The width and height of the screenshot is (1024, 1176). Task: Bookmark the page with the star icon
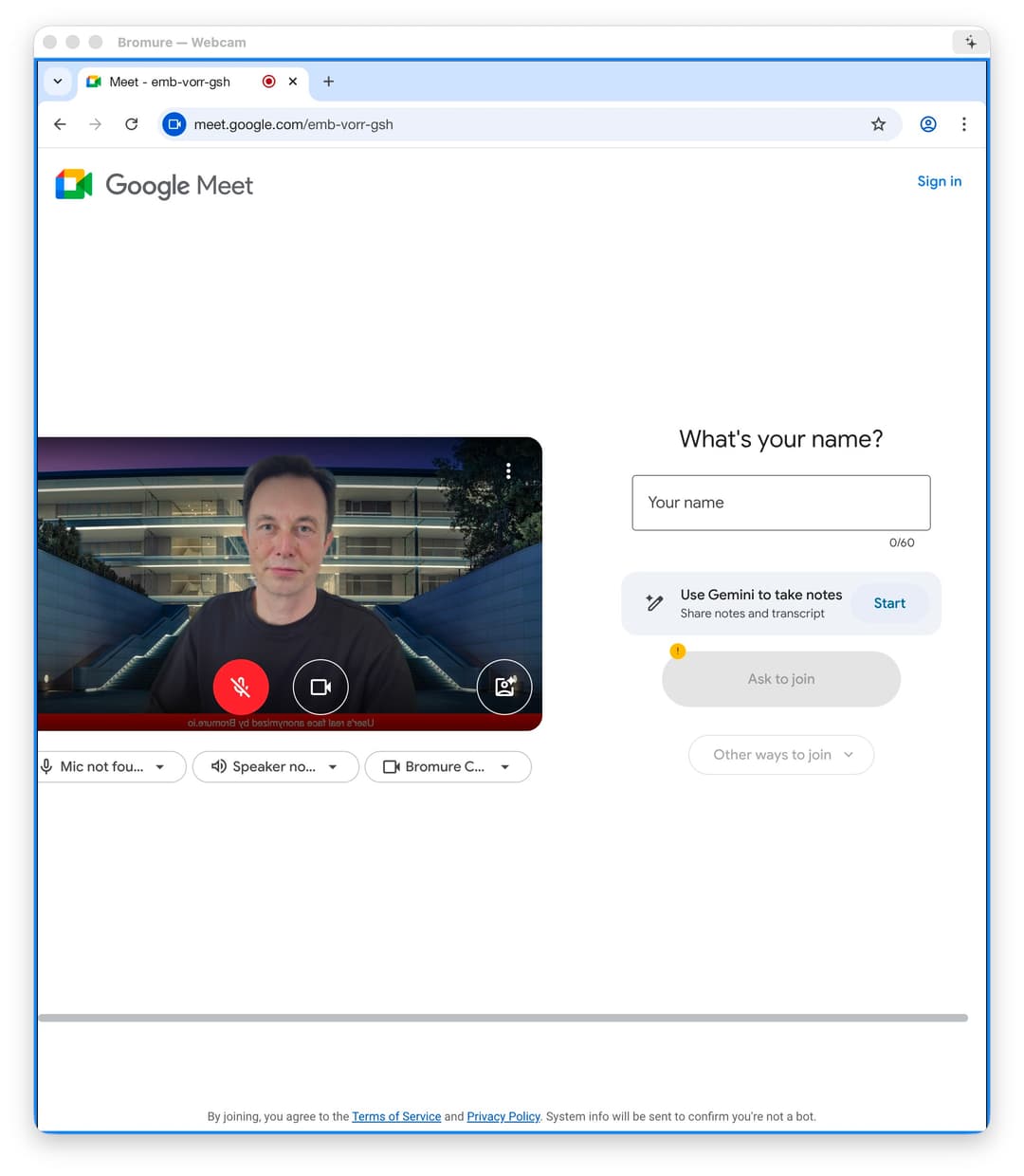click(x=878, y=124)
